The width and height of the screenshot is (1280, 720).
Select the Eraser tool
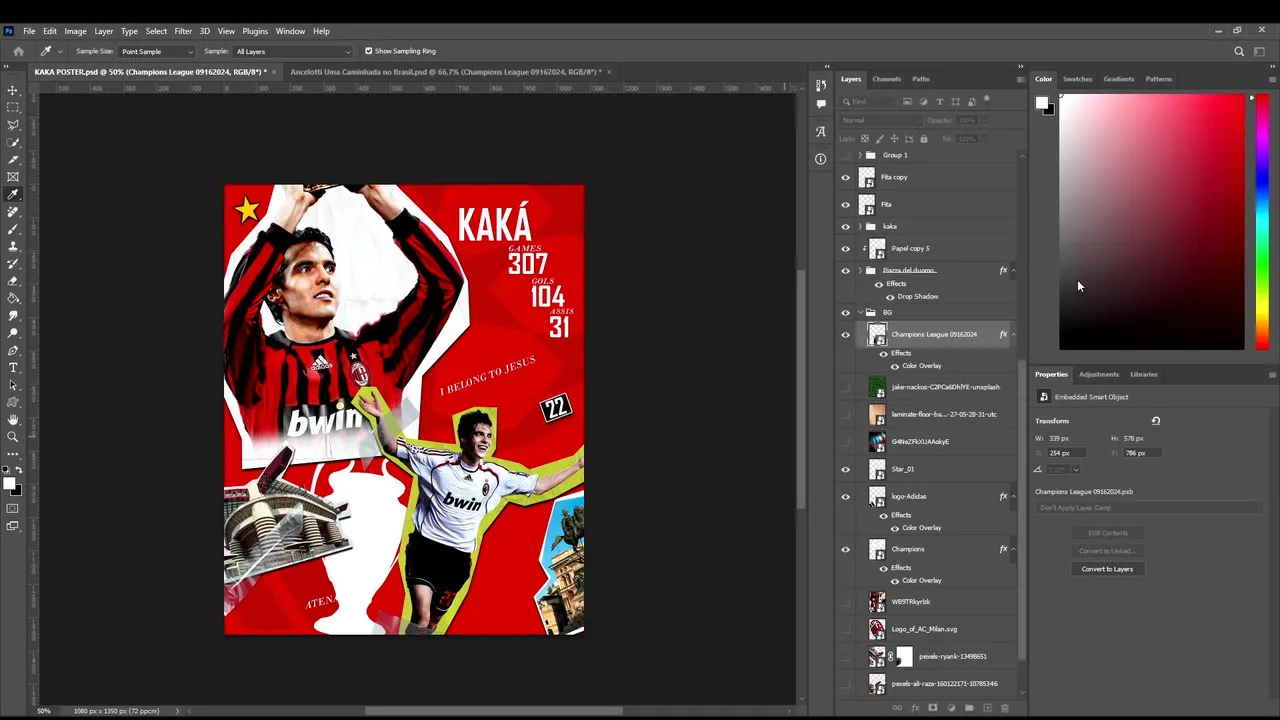pyautogui.click(x=13, y=281)
